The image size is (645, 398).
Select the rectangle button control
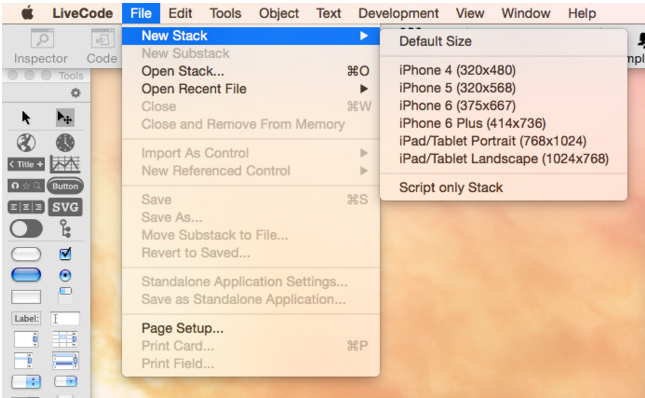pos(26,296)
